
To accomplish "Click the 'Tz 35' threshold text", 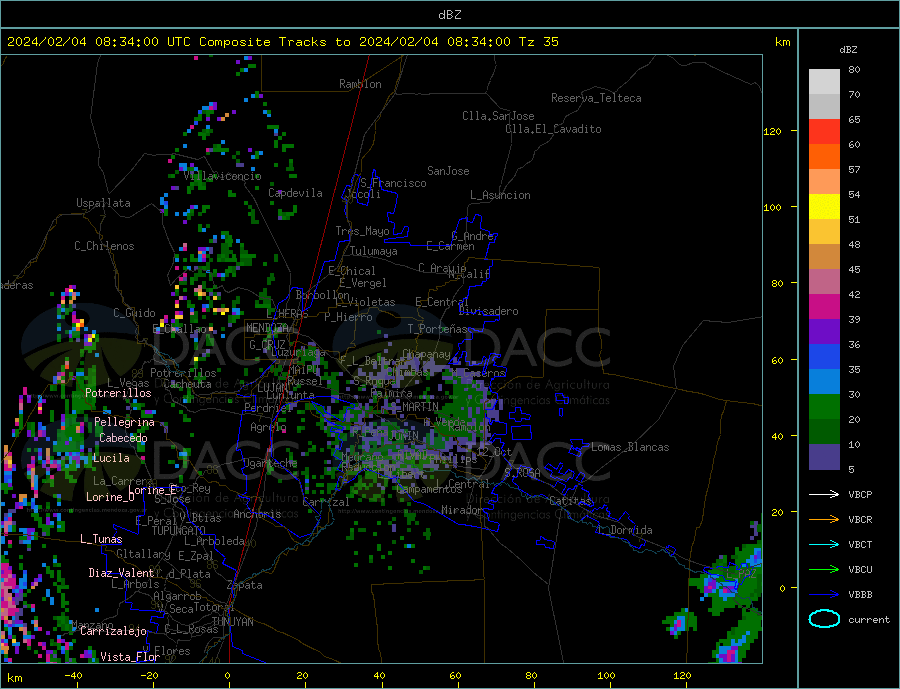I will pos(538,42).
